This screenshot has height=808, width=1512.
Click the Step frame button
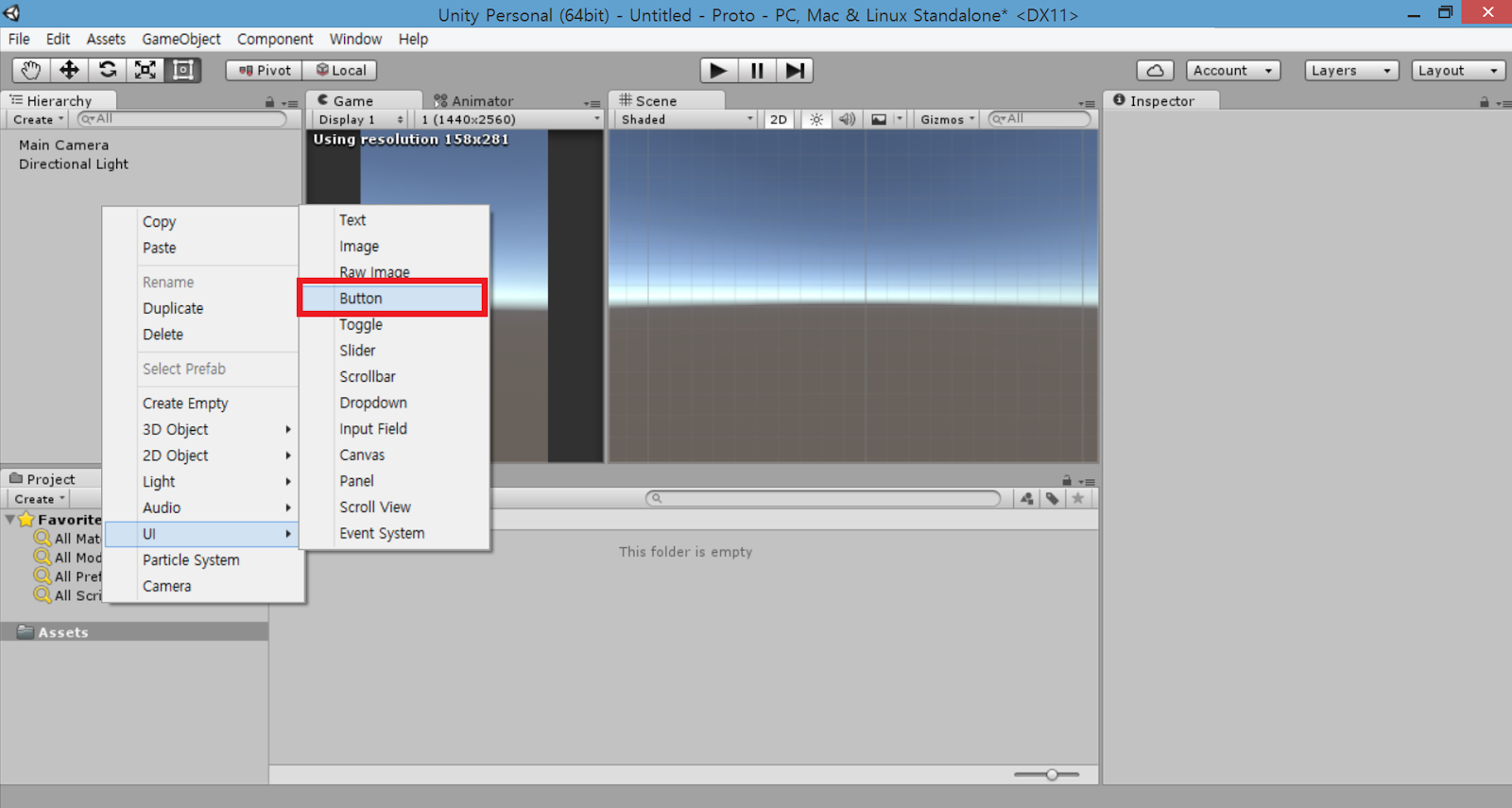(795, 70)
